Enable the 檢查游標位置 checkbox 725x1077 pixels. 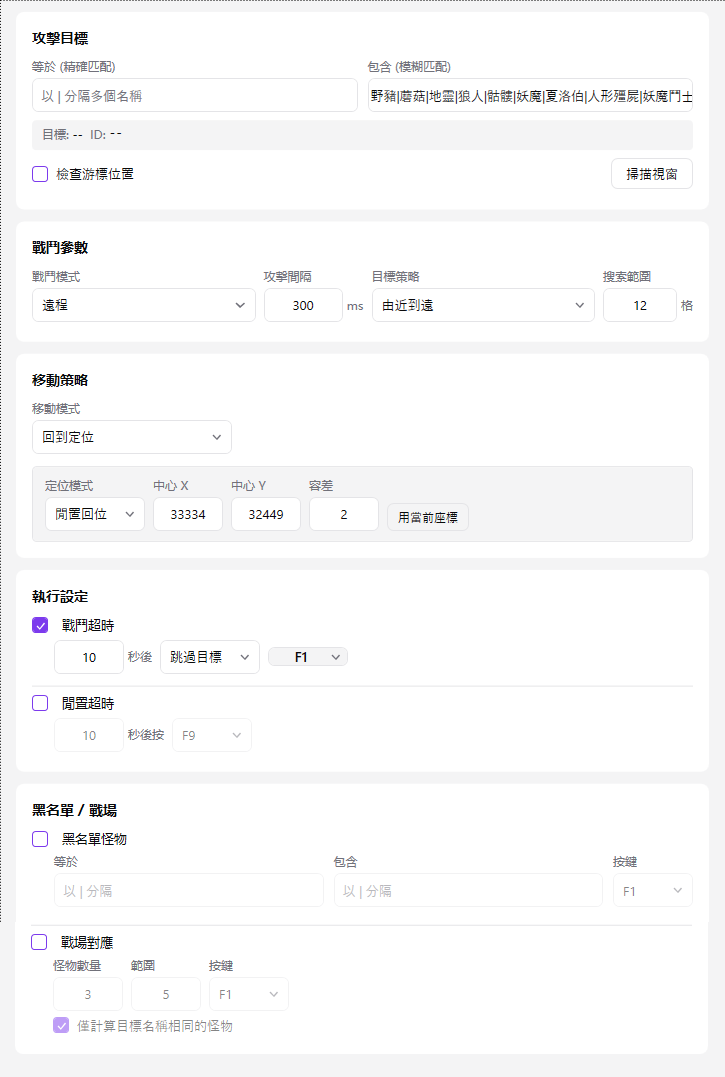(x=40, y=173)
